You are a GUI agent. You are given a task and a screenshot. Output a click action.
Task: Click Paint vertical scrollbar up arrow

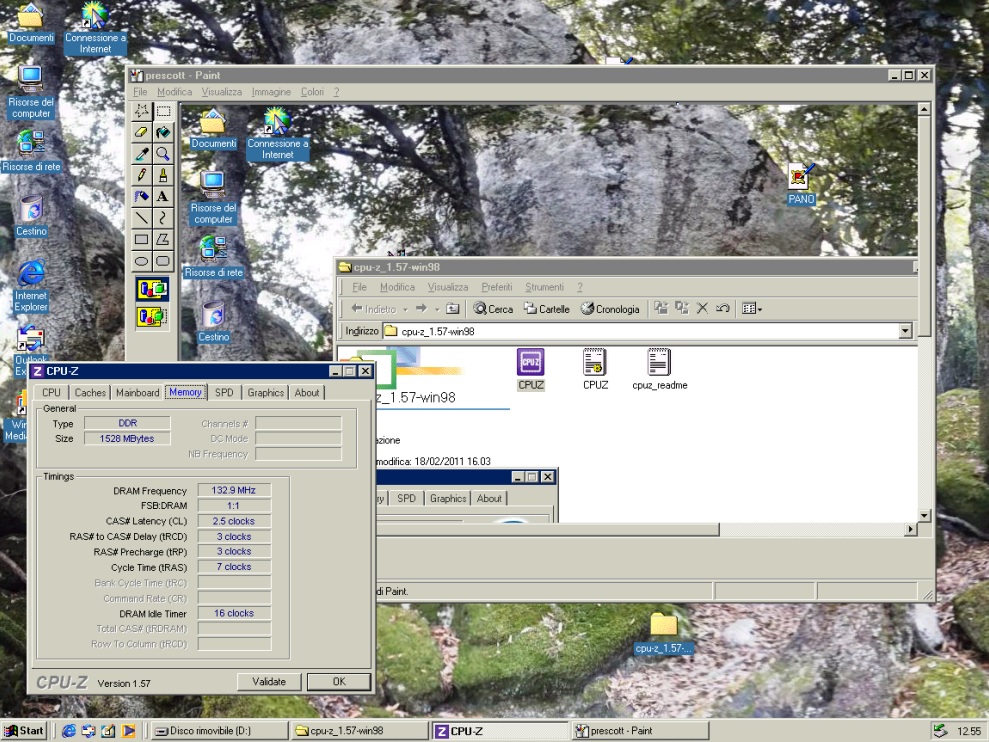pos(924,109)
